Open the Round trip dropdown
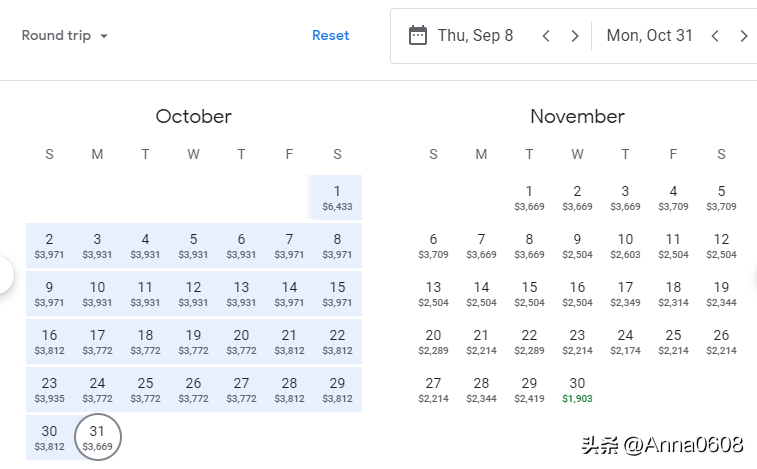This screenshot has width=757, height=469. [x=65, y=35]
